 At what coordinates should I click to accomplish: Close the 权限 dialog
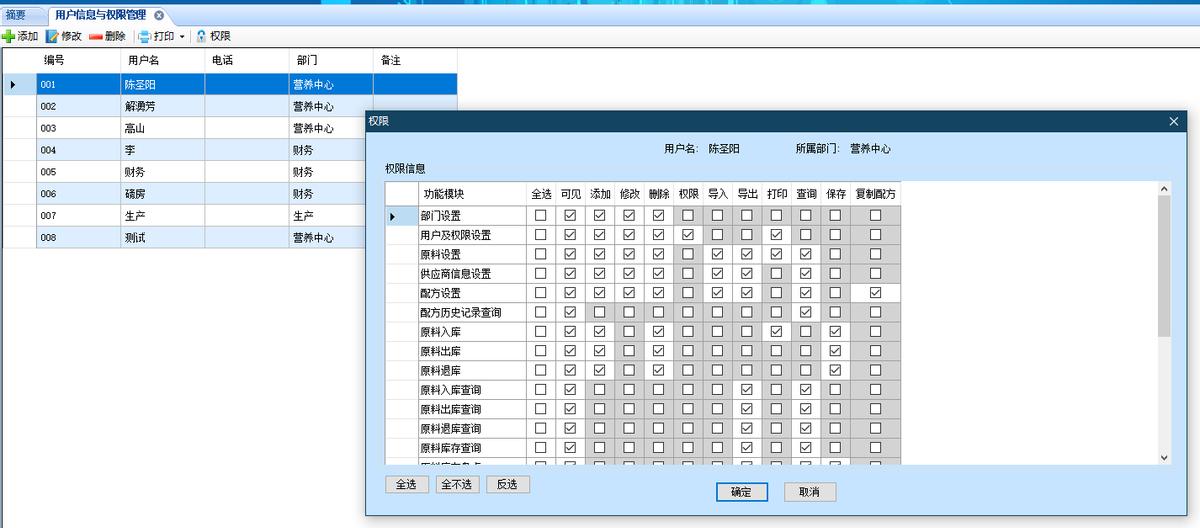tap(1174, 121)
